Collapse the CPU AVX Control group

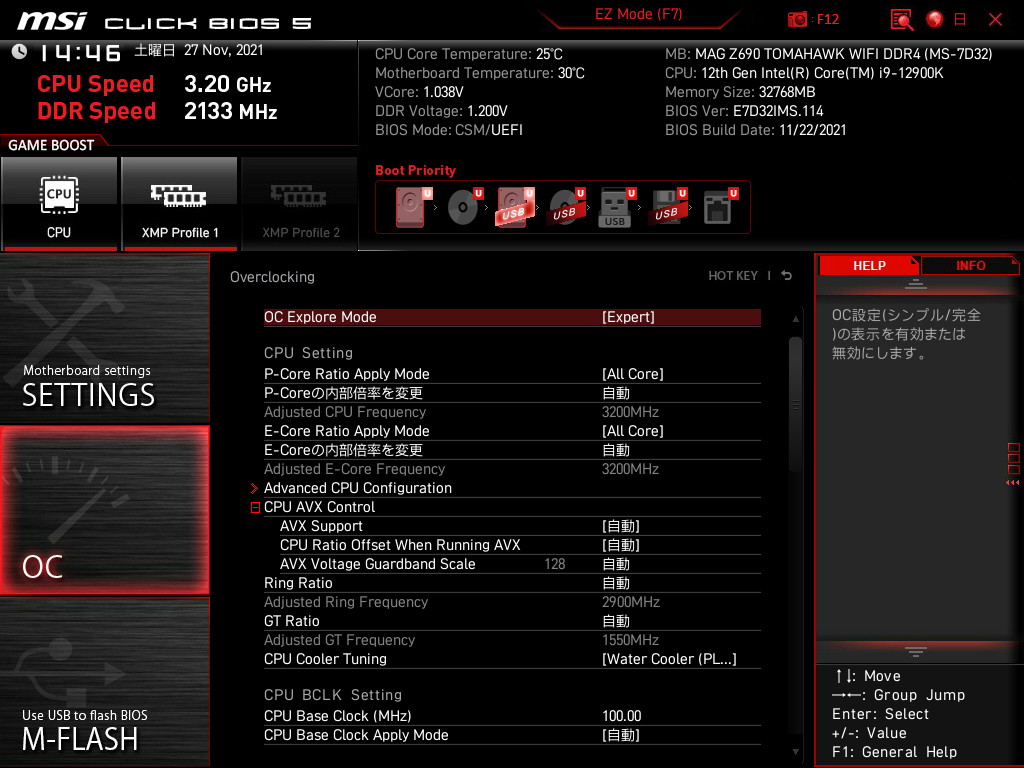coord(255,507)
